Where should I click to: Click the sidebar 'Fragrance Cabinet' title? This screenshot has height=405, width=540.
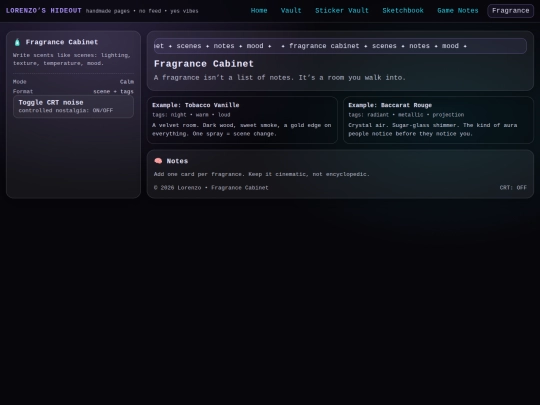[x=62, y=42]
